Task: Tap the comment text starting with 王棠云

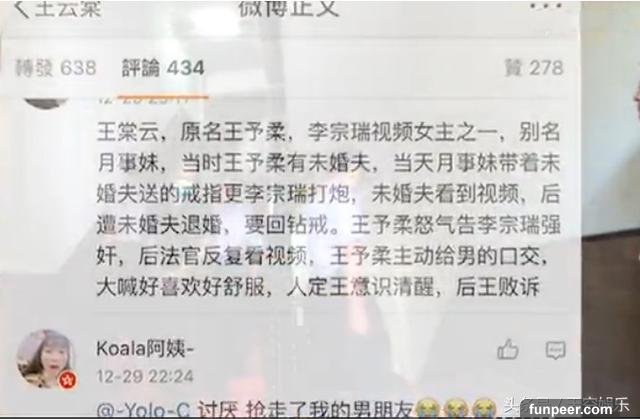Action: click(x=328, y=210)
